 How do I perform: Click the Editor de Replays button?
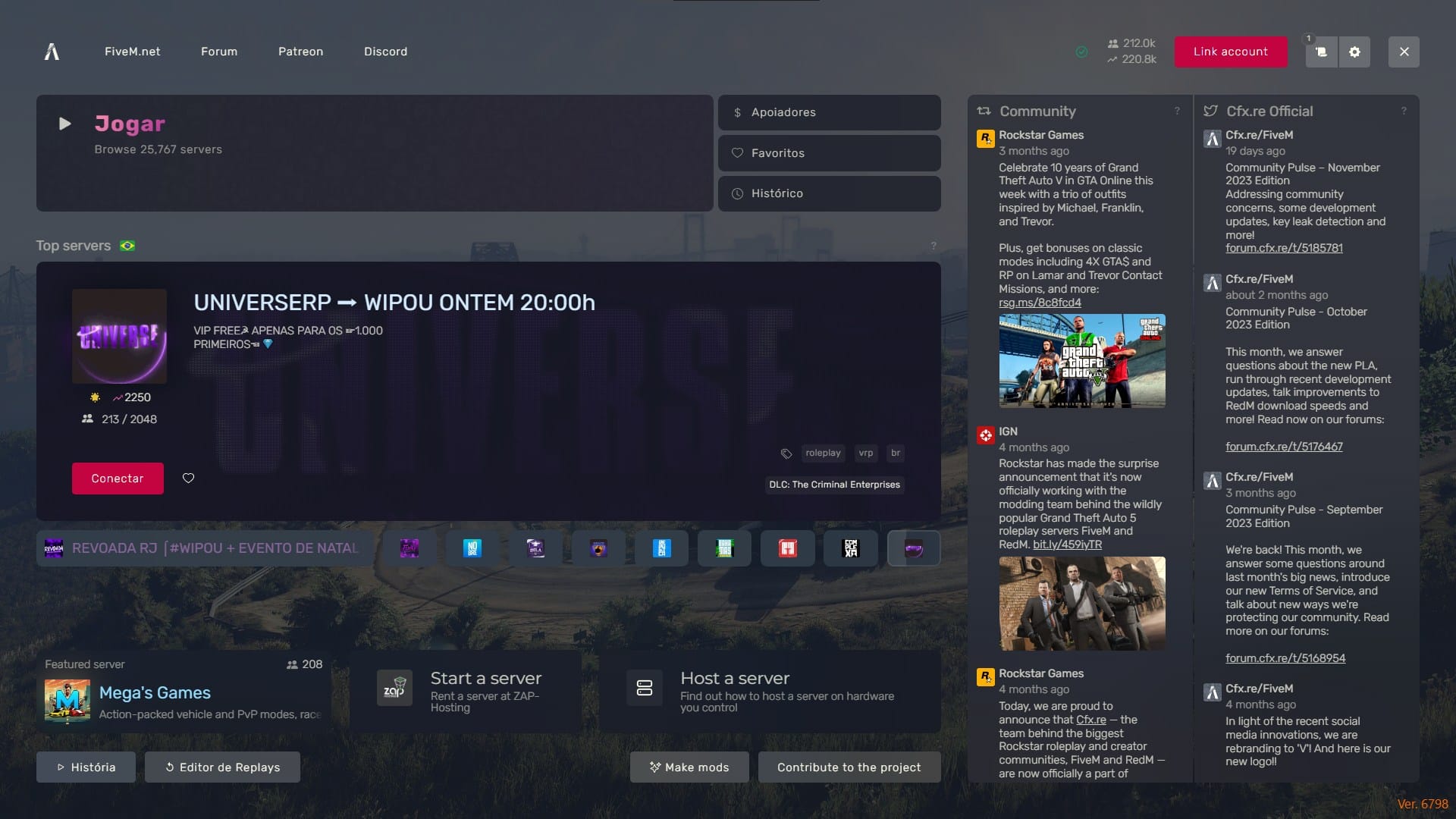(221, 767)
